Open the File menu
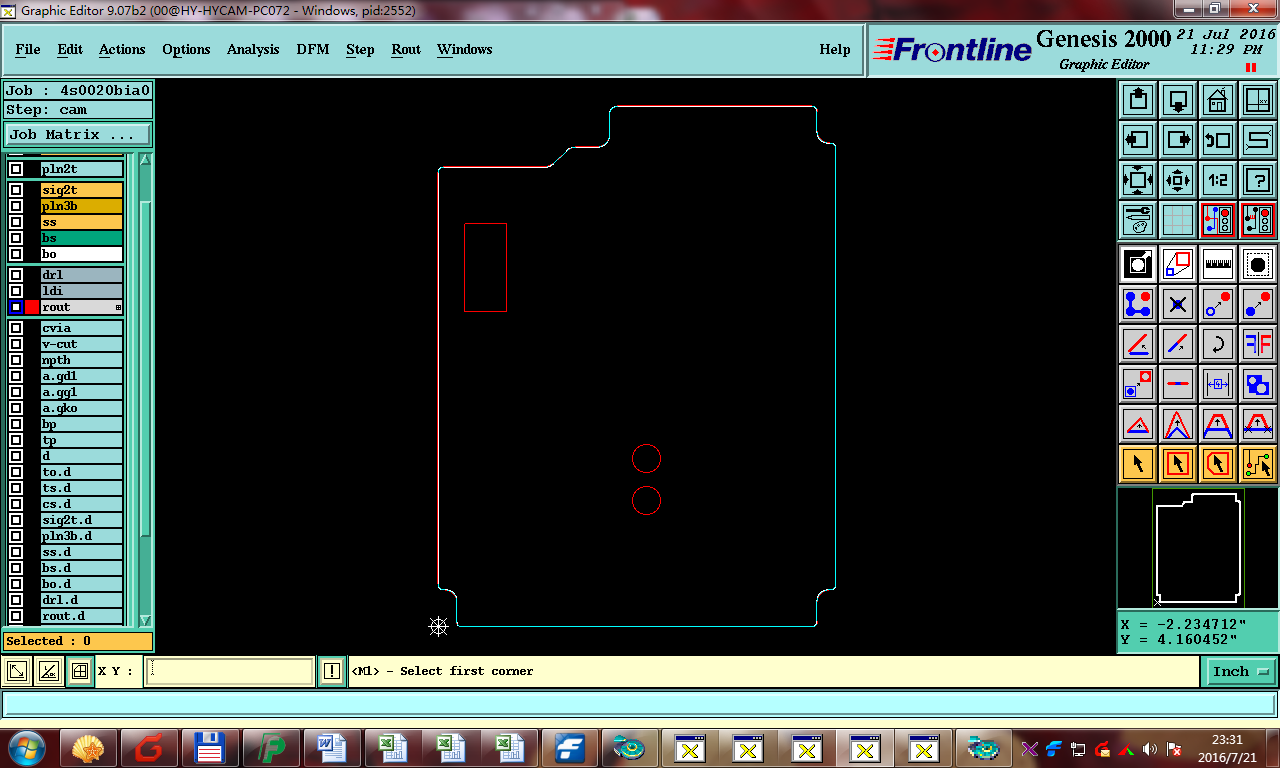The width and height of the screenshot is (1280, 768). point(28,49)
